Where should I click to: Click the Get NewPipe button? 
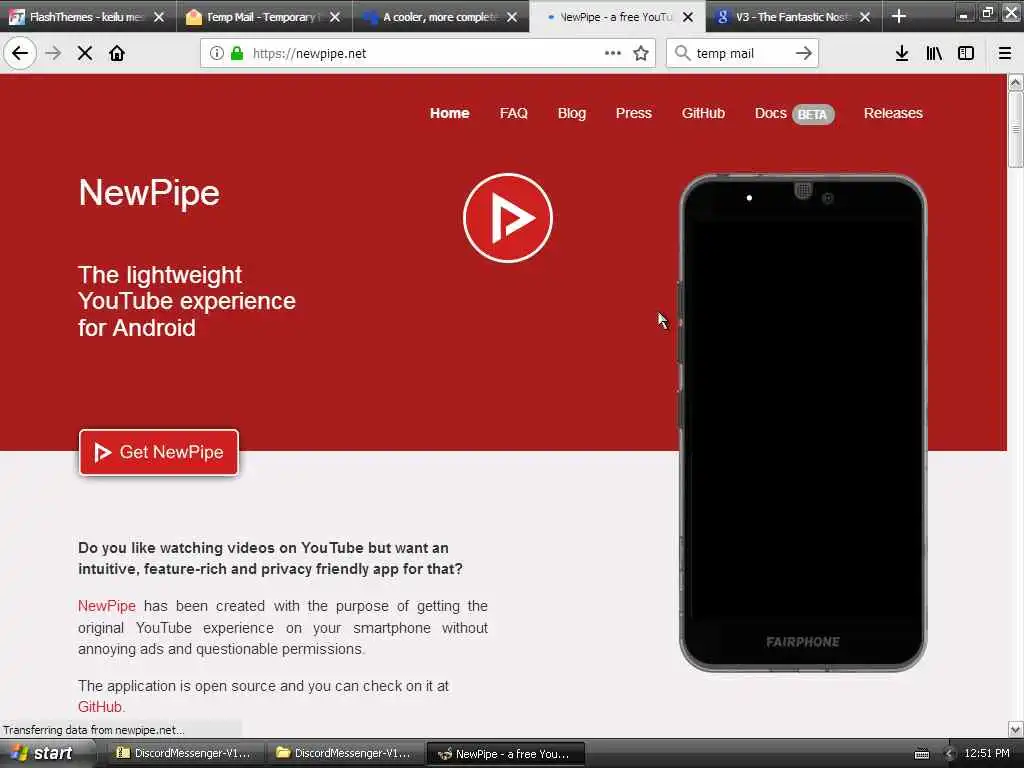pyautogui.click(x=159, y=452)
